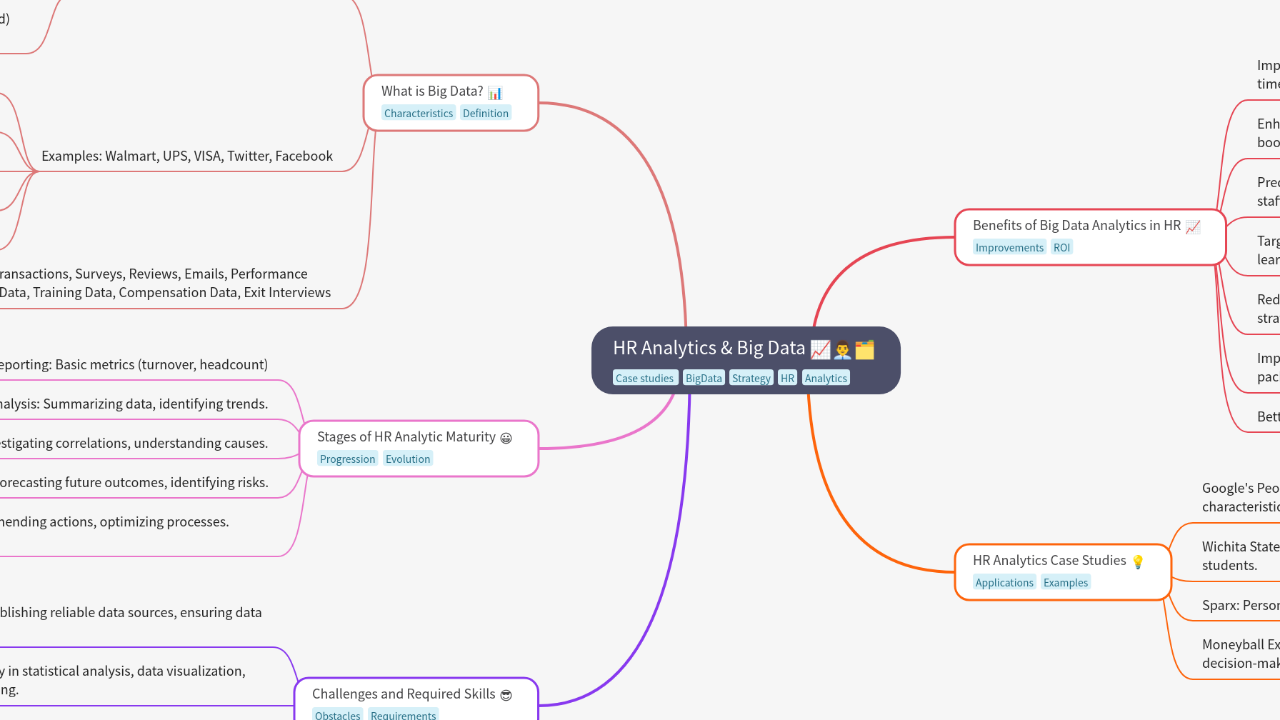Select the Stages of HR Analytic Maturity node

[x=419, y=448]
